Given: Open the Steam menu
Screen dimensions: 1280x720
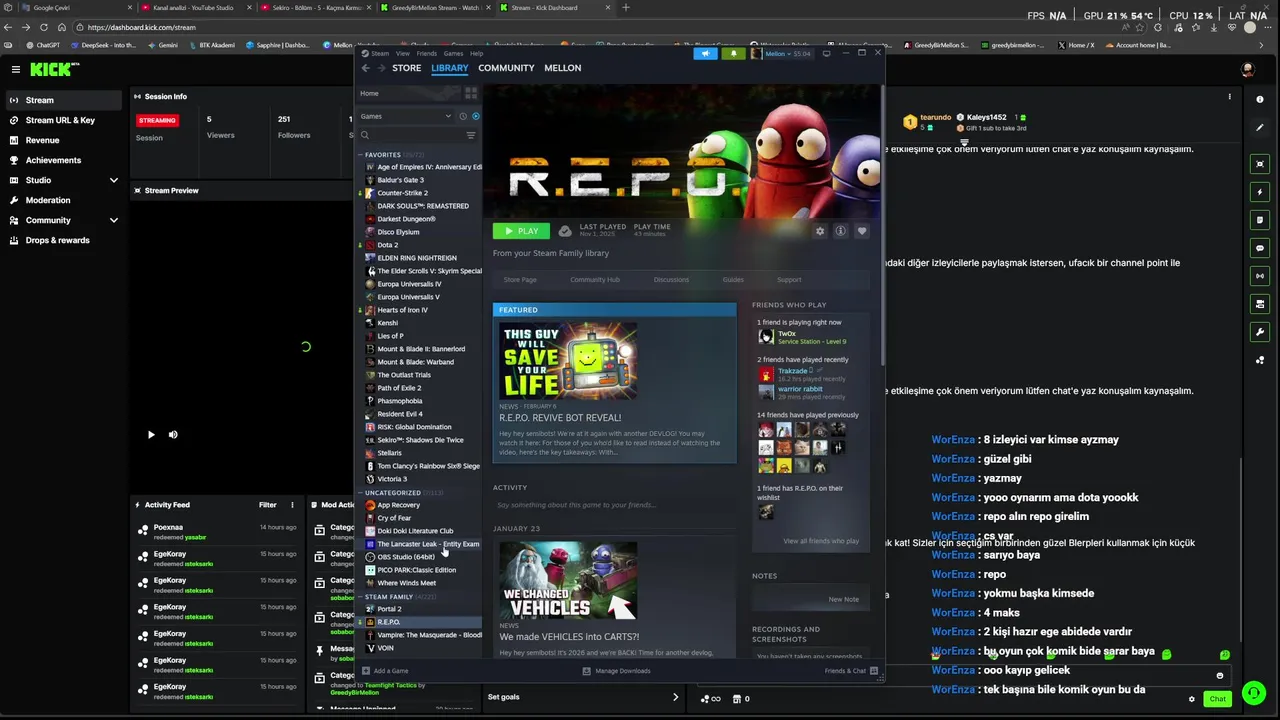Looking at the screenshot, I should [380, 54].
